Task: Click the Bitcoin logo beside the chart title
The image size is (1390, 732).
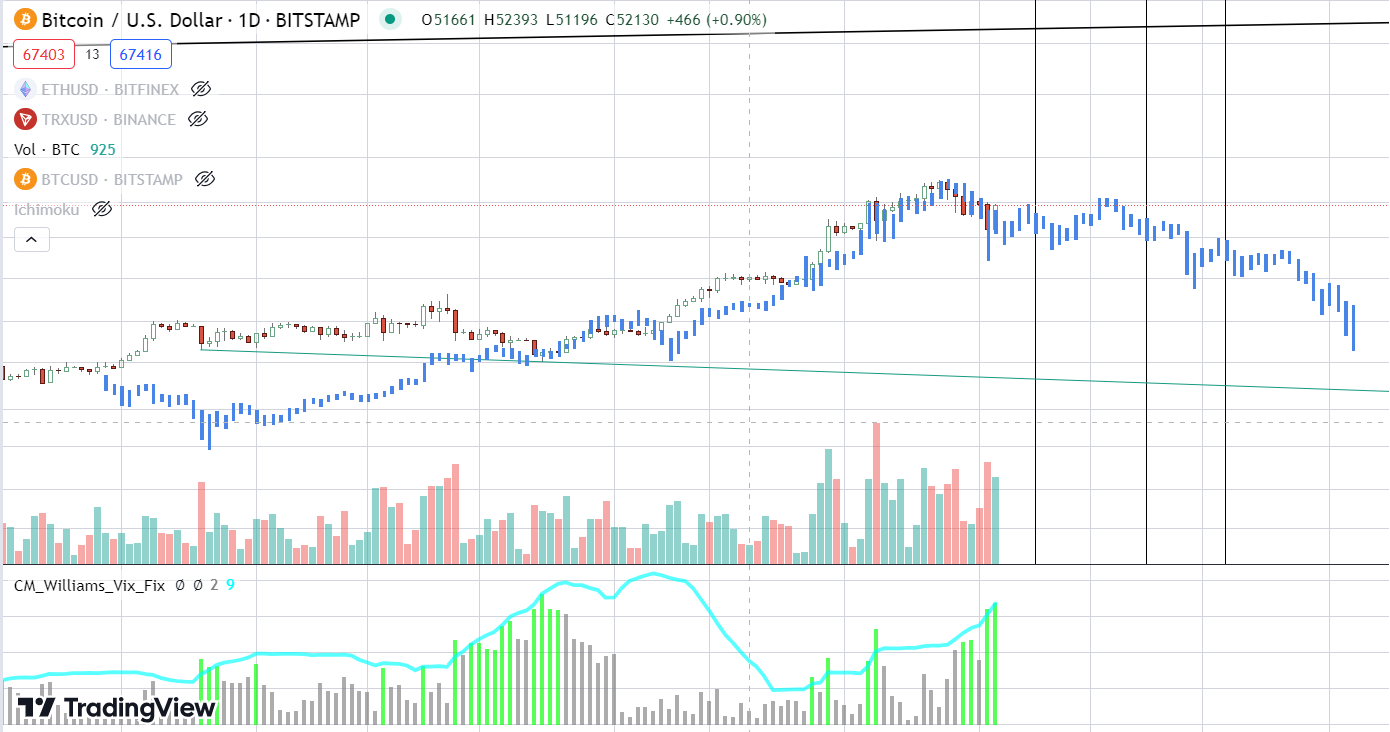Action: tap(25, 19)
